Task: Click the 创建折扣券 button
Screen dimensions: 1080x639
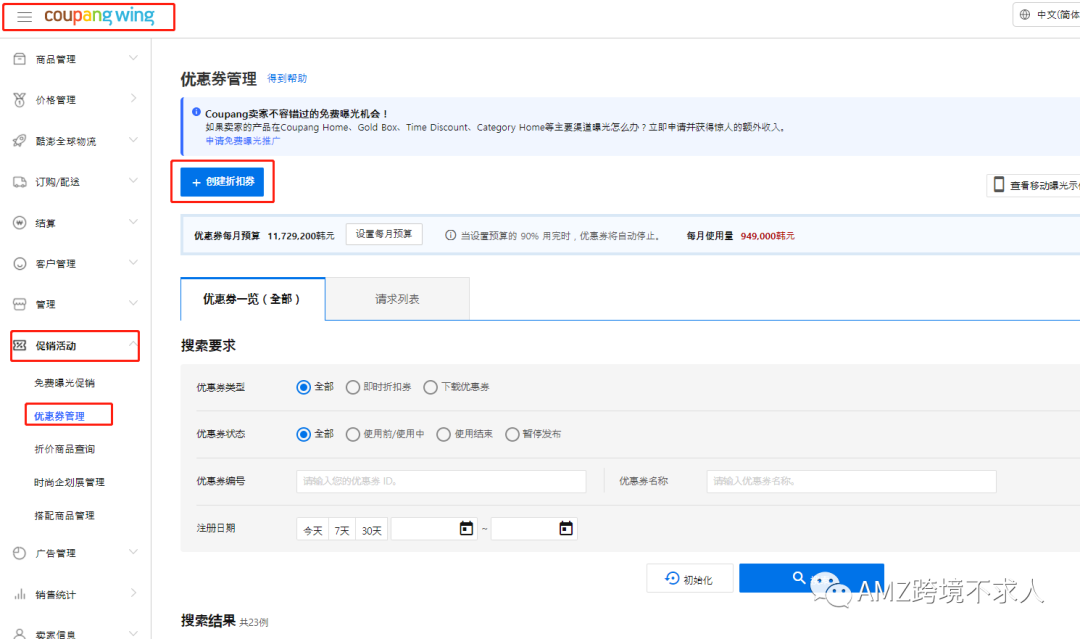Action: point(222,182)
